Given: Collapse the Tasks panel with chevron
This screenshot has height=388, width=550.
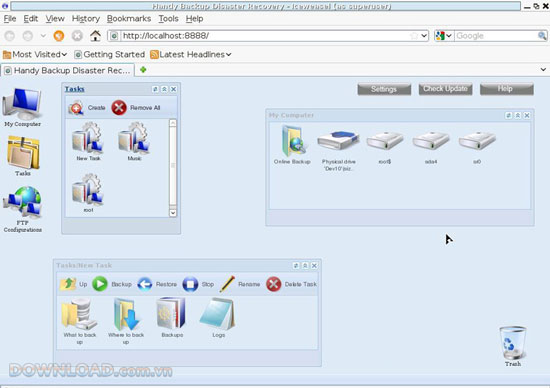Looking at the screenshot, I should 164,89.
